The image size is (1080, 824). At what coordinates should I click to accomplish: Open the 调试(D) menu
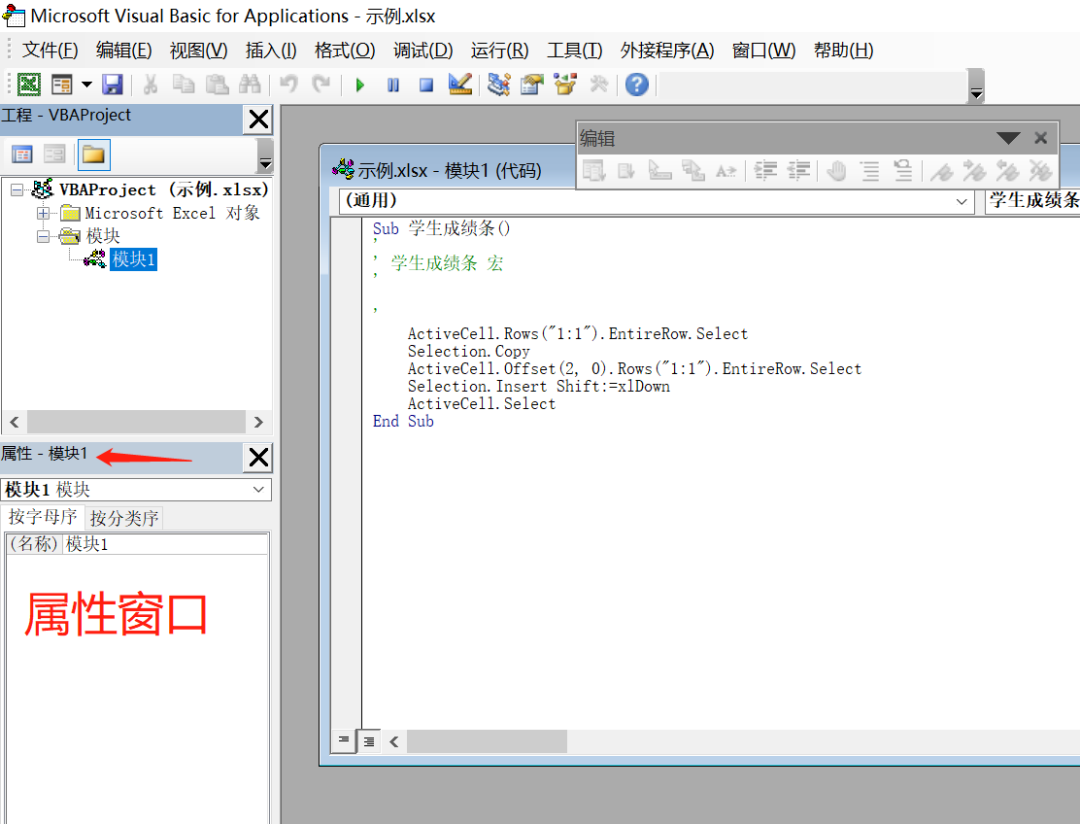click(423, 50)
